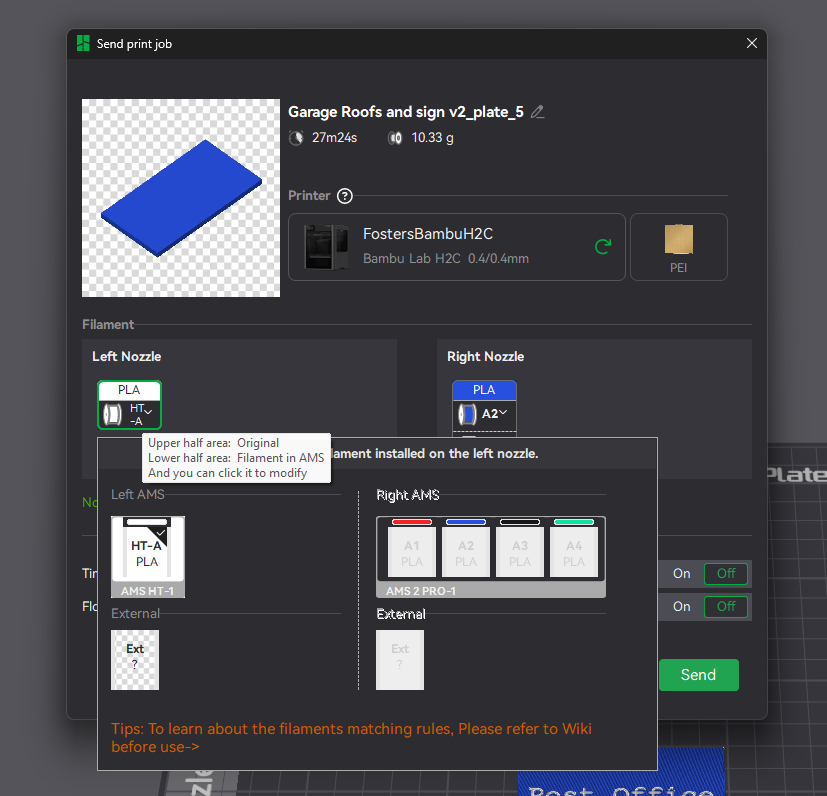
Task: Open the Printer help question mark
Action: 345,196
